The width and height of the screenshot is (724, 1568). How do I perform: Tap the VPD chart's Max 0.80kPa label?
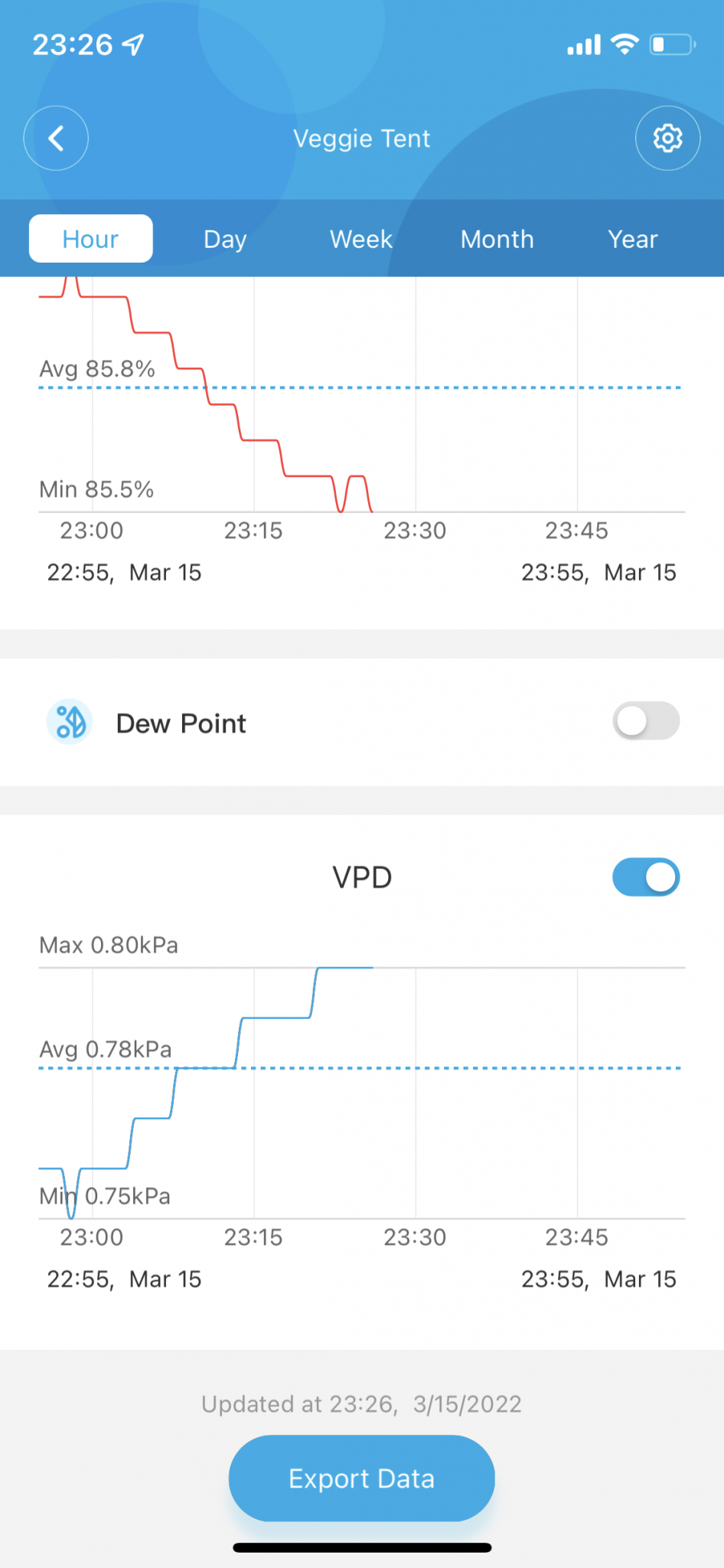pos(109,946)
